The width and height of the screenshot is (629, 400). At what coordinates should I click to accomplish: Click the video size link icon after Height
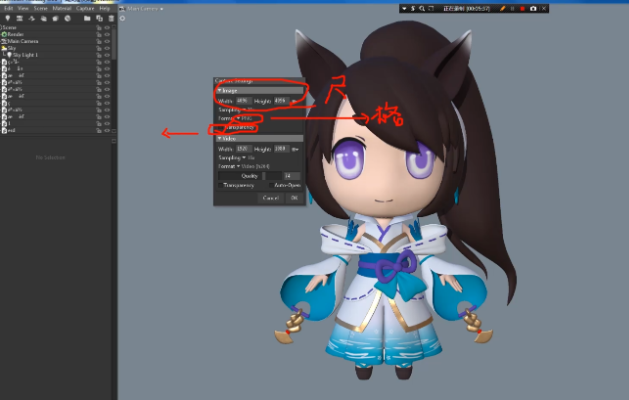(x=295, y=149)
